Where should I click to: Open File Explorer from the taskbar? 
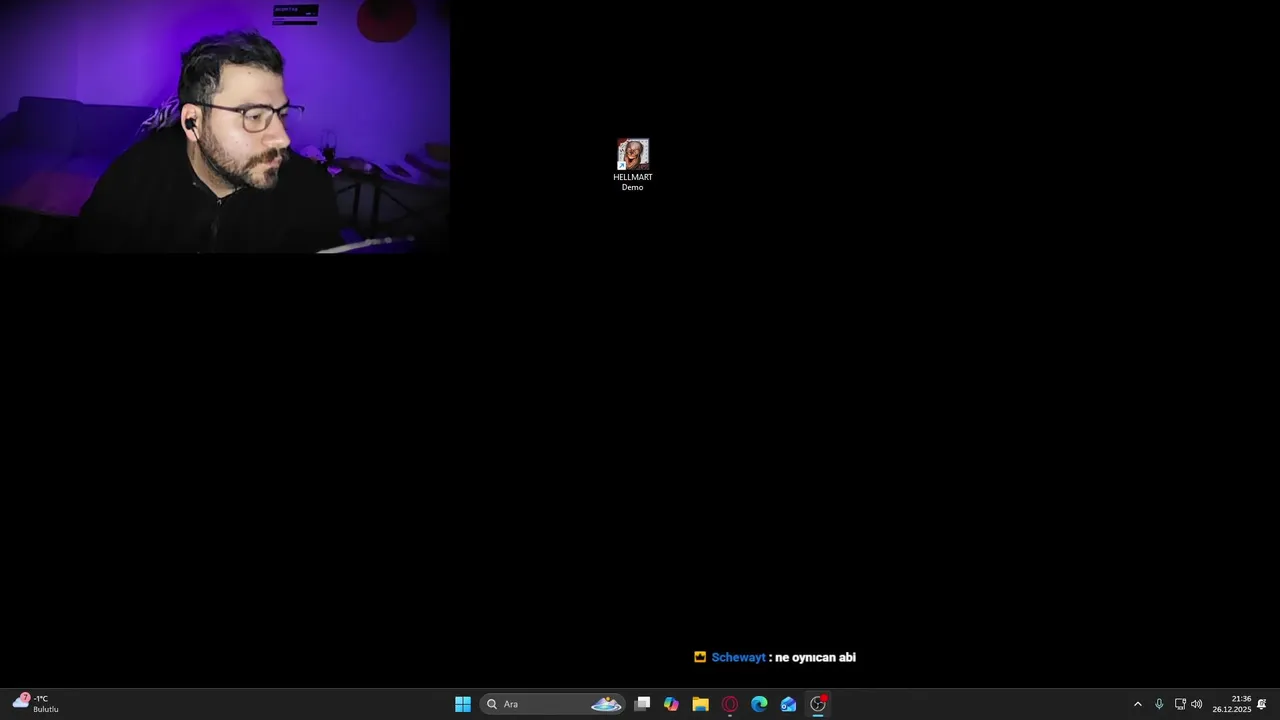(700, 704)
